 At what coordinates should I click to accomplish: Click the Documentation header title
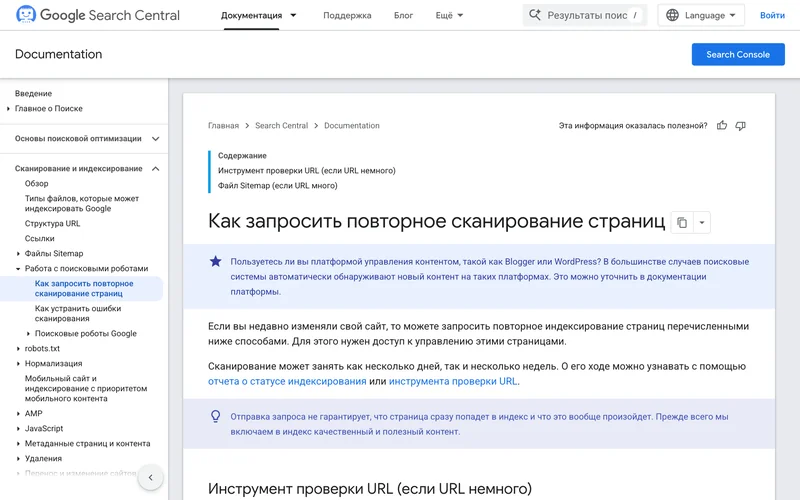(x=59, y=54)
